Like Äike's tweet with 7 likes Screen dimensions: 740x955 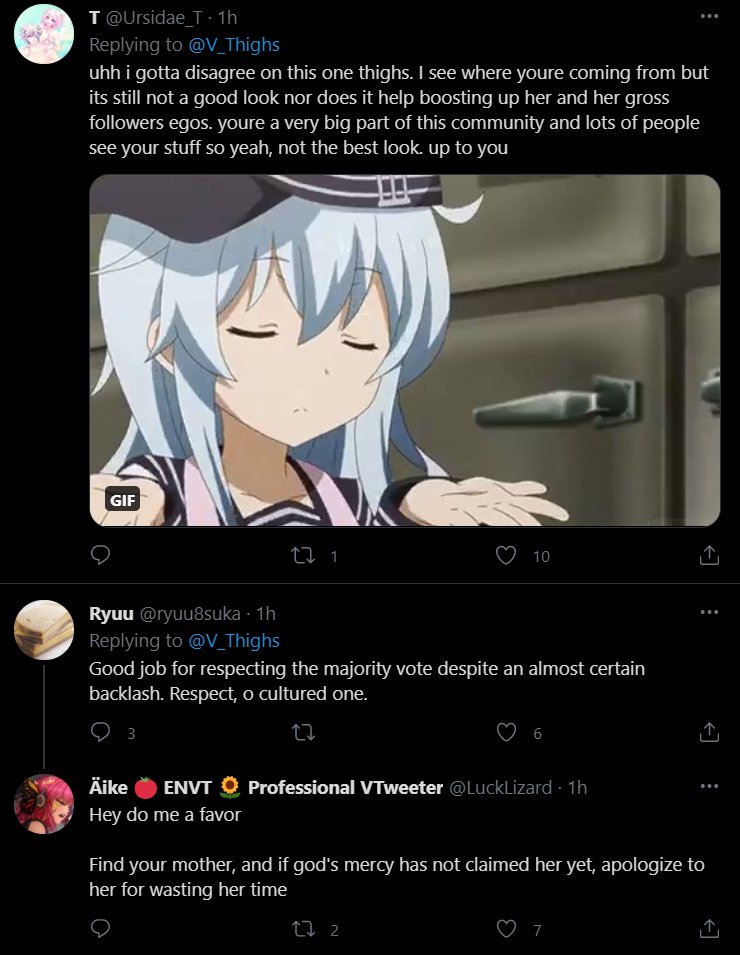pyautogui.click(x=506, y=929)
